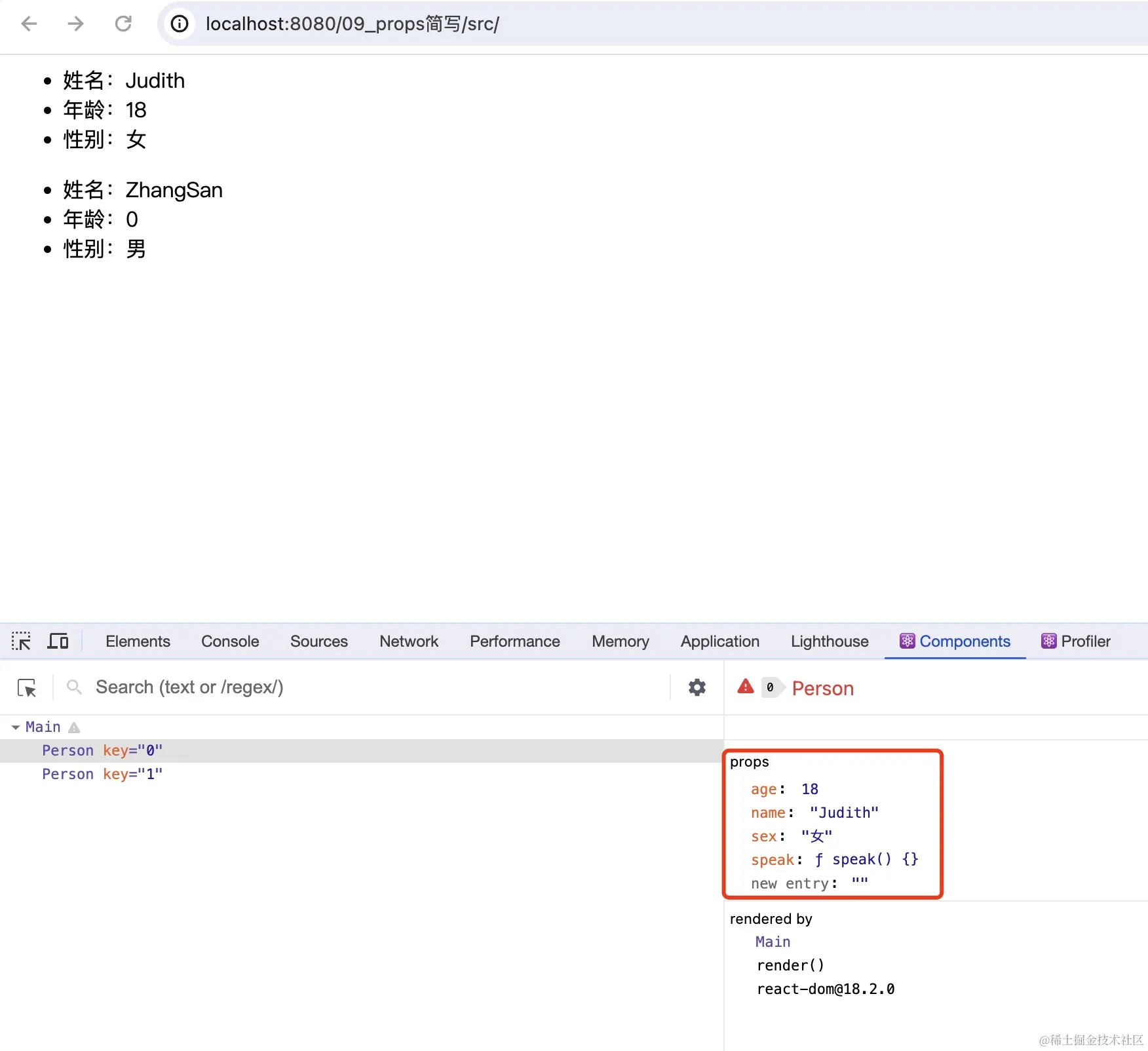
Task: Click the page text 性别: 男
Action: 105,249
